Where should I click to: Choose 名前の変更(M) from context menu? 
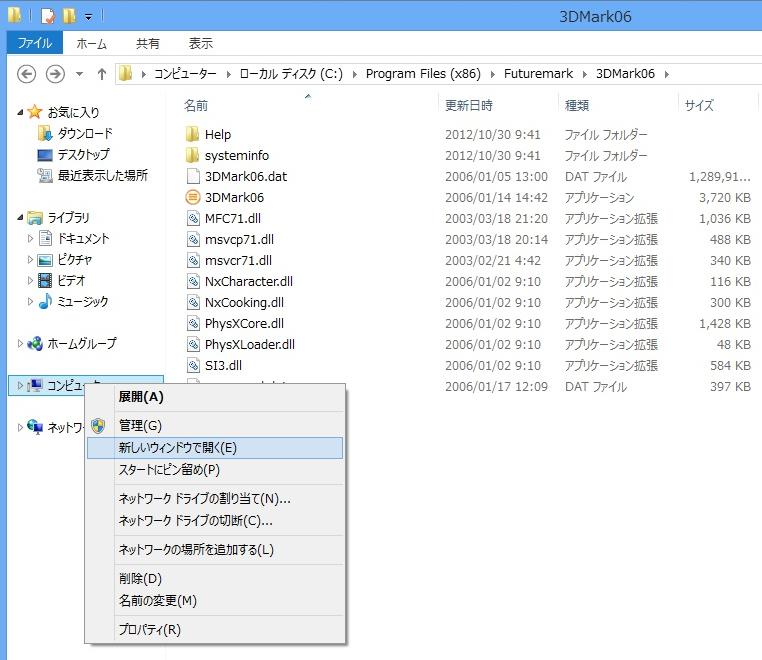[x=215, y=601]
